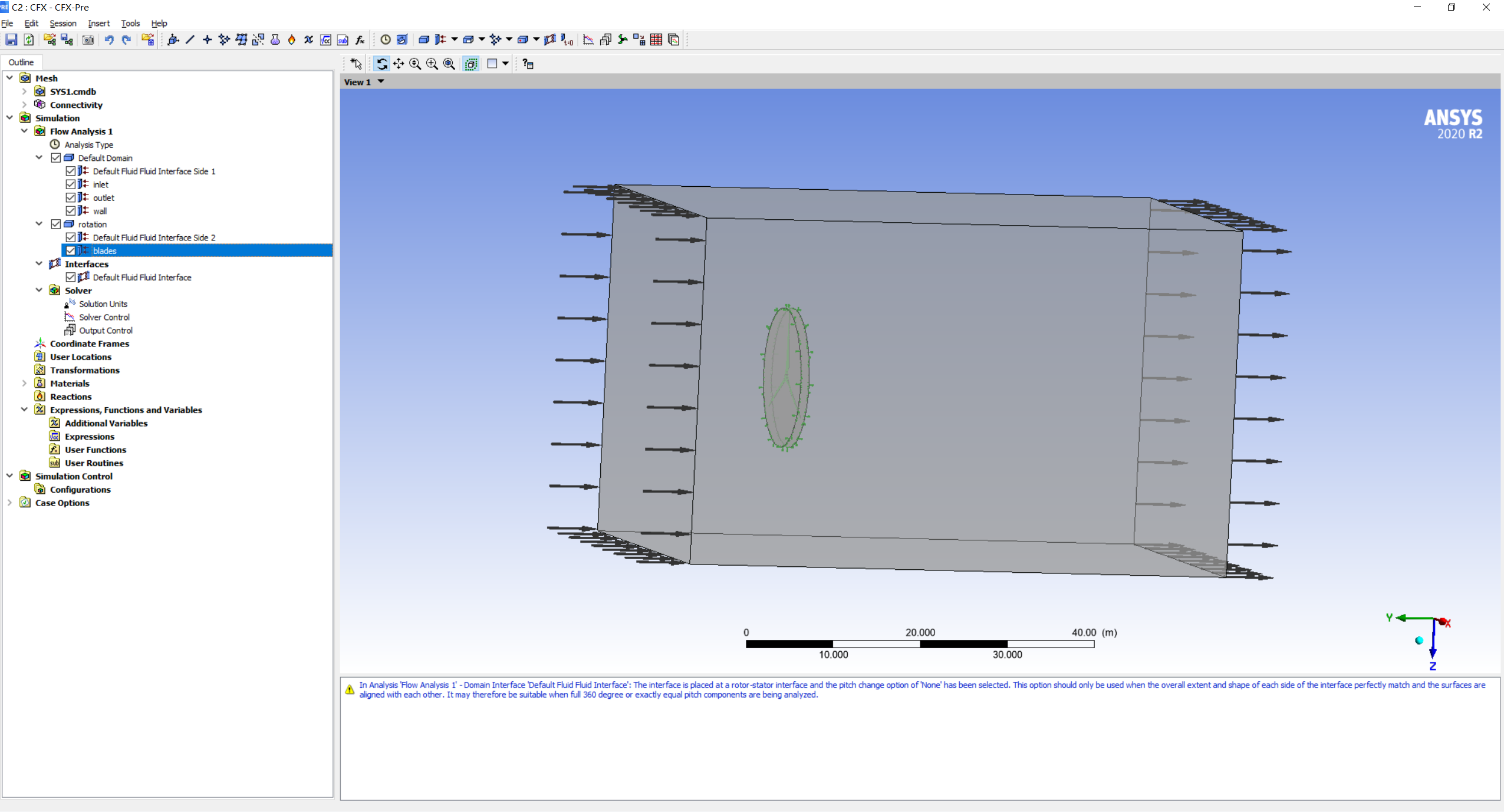Click the Output Control toolbar icon
The width and height of the screenshot is (1504, 812).
(605, 39)
